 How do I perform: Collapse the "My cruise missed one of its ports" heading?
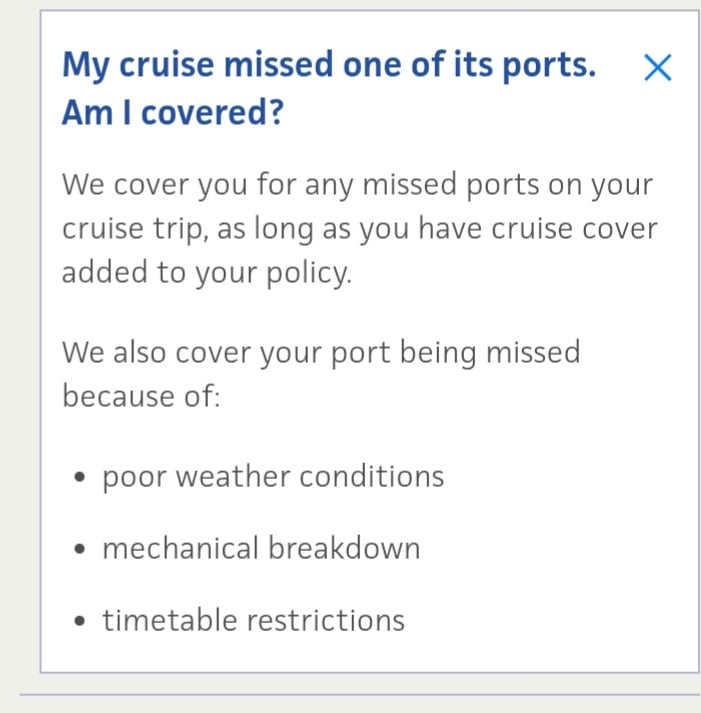329,66
